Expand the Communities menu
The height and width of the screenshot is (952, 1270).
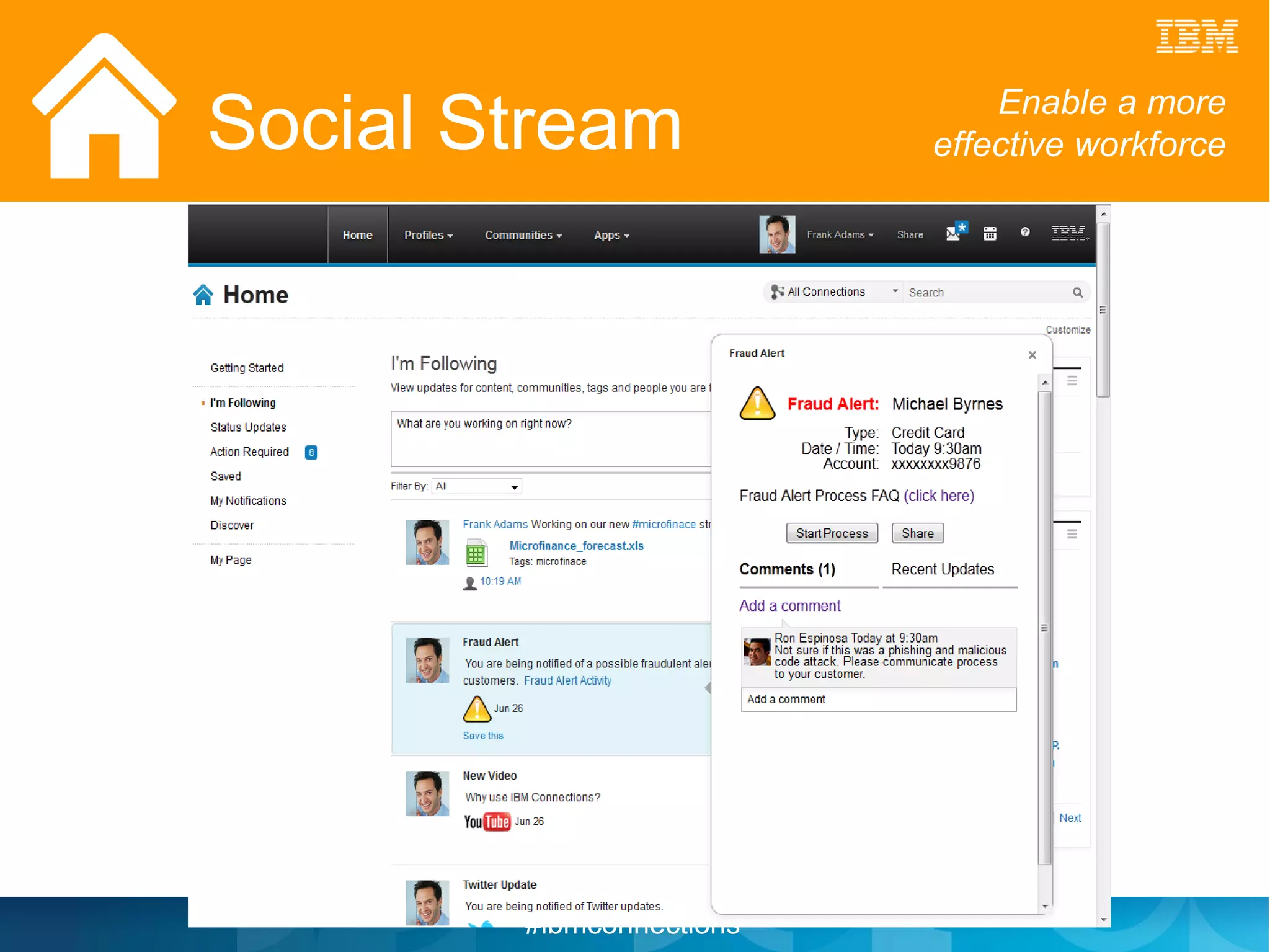click(x=523, y=235)
